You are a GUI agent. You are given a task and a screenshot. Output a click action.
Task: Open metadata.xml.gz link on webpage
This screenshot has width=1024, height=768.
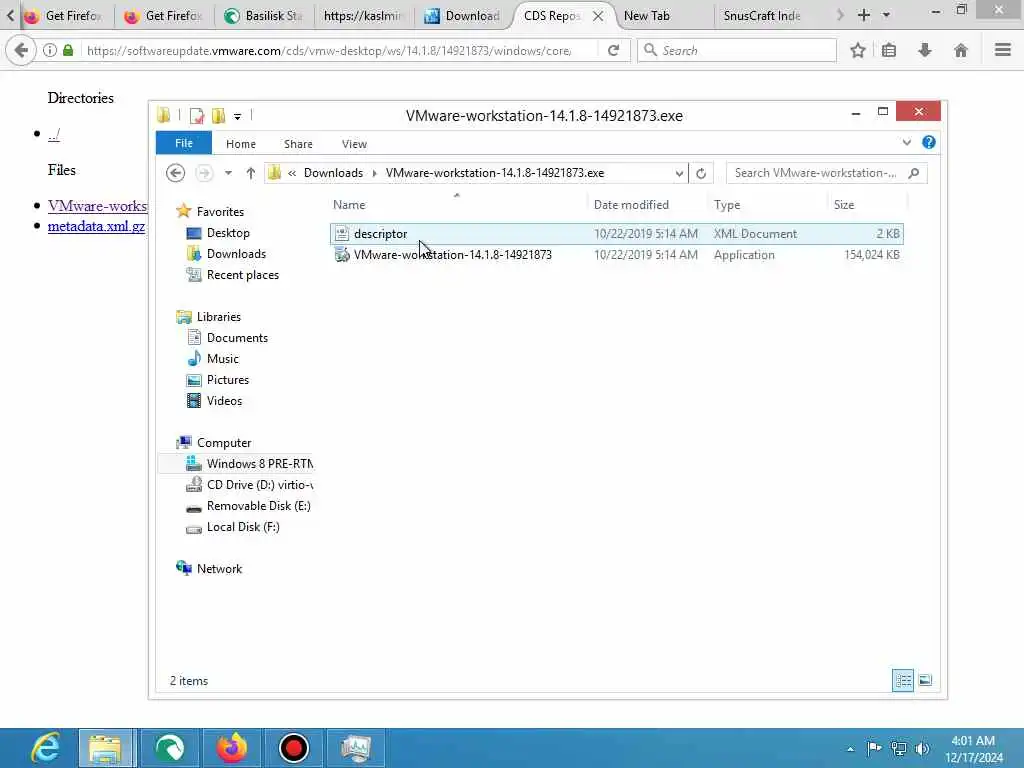tap(96, 226)
